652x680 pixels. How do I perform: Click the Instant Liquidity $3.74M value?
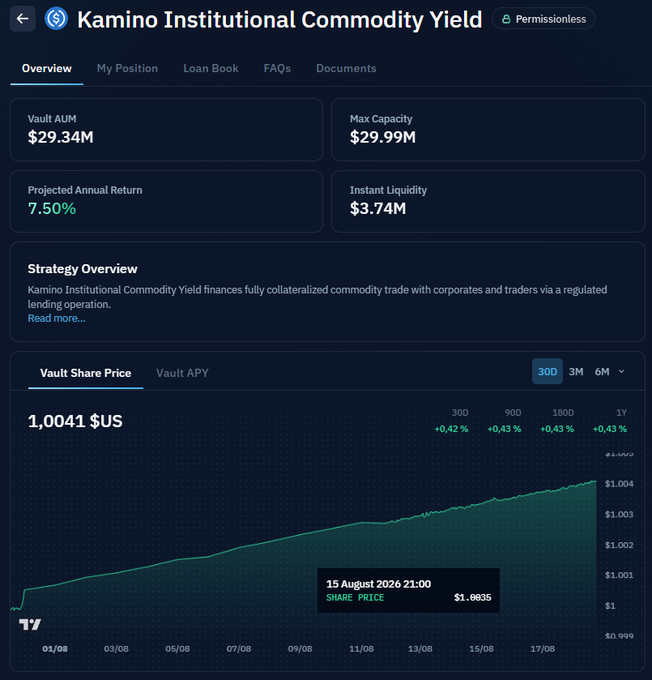pos(378,209)
